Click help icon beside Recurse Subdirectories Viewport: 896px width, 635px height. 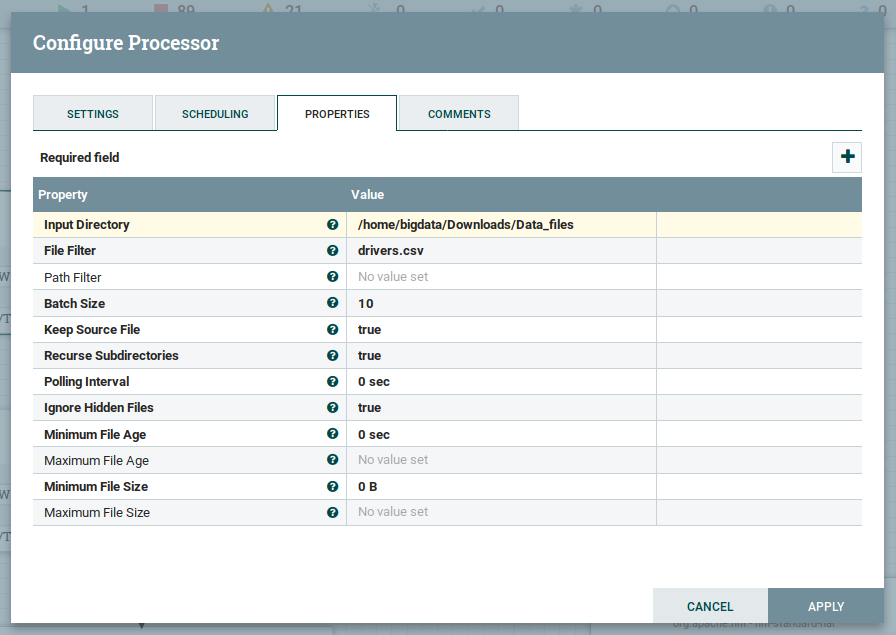333,355
